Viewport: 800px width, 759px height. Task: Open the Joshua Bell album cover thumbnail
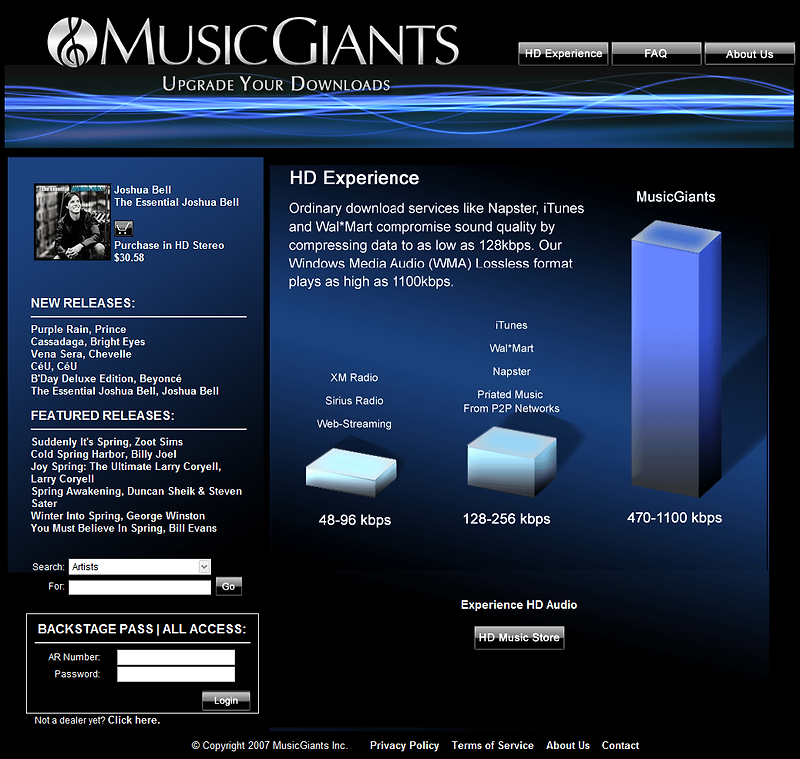click(x=72, y=222)
